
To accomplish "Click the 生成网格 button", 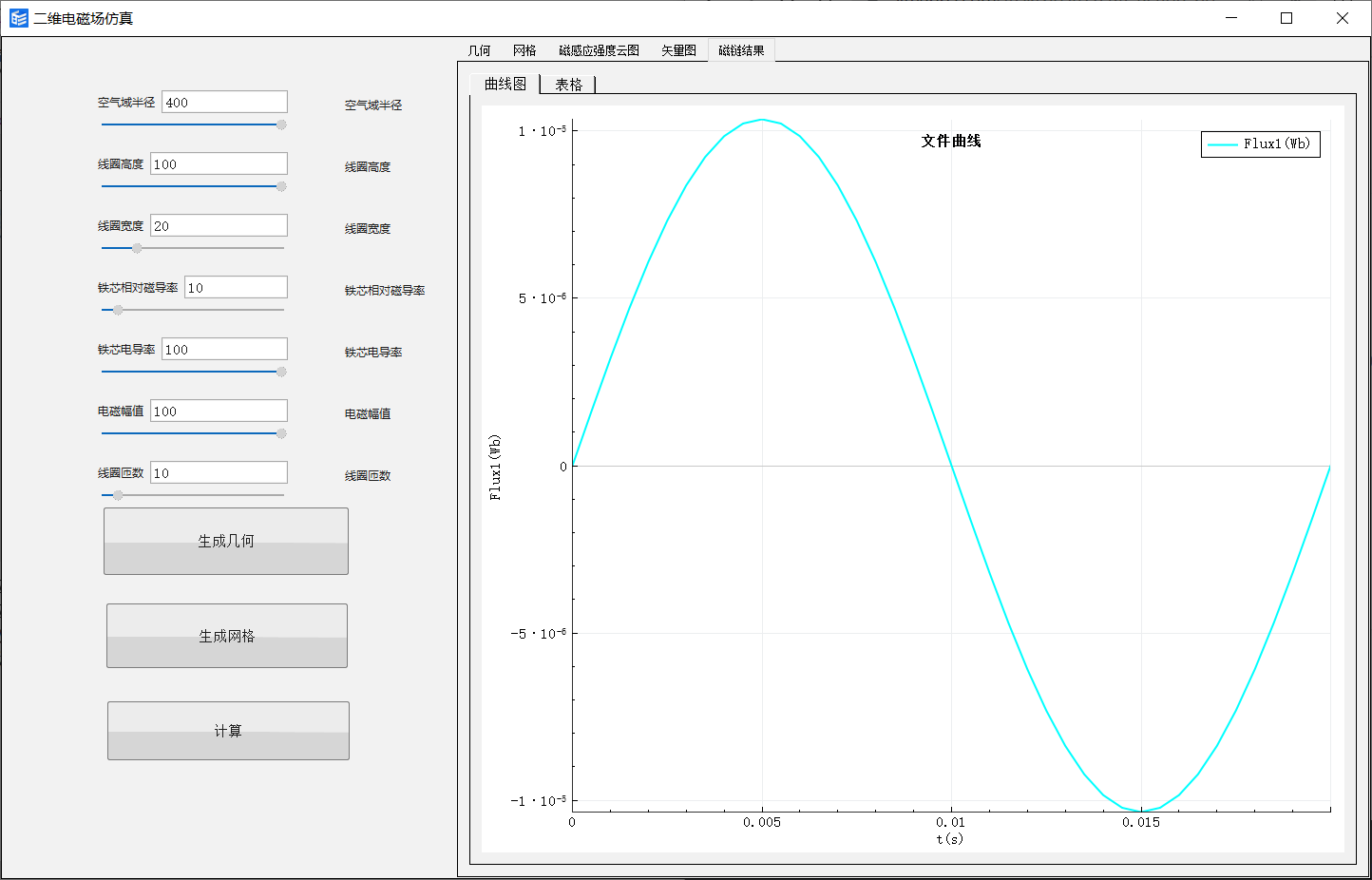I will coord(227,636).
